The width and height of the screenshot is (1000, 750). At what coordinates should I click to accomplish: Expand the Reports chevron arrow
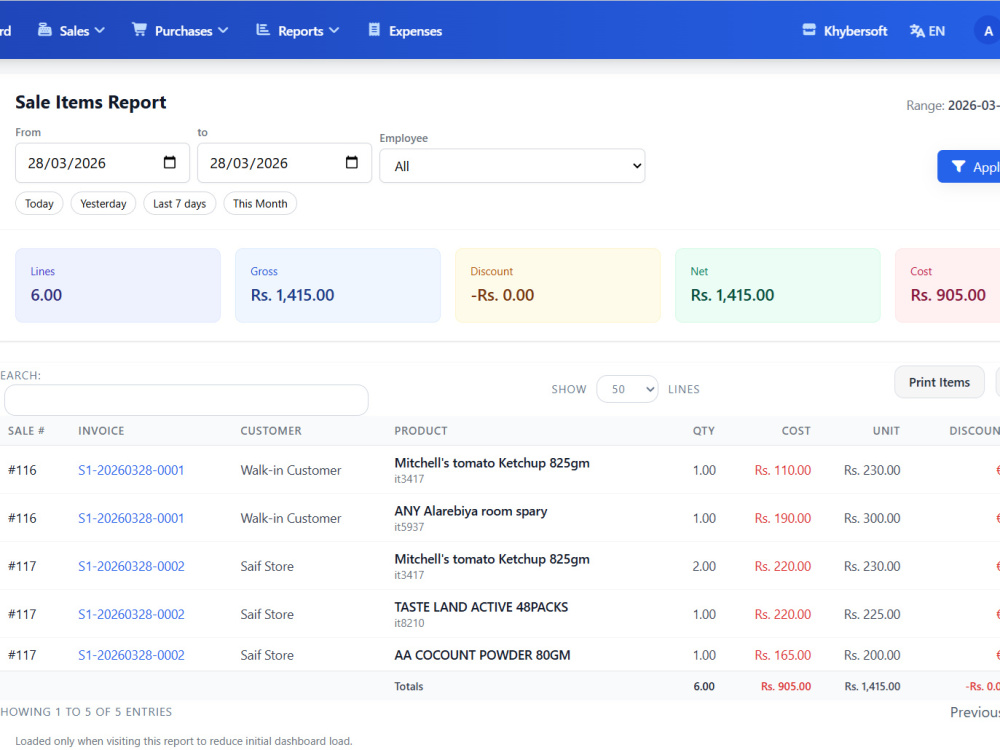point(334,31)
